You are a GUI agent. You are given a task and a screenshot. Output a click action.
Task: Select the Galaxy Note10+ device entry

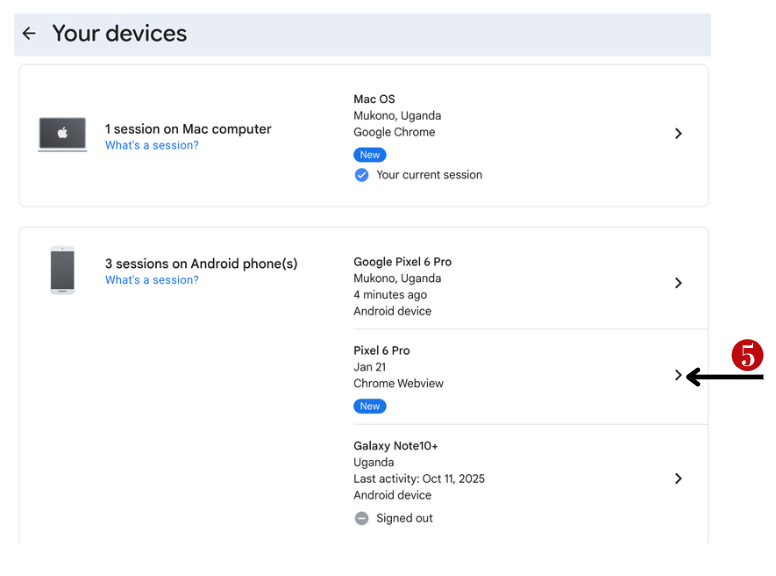[x=396, y=446]
